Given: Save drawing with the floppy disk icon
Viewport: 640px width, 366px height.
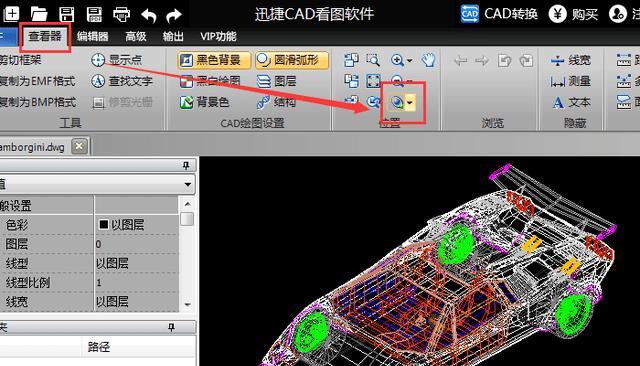Looking at the screenshot, I should point(66,14).
